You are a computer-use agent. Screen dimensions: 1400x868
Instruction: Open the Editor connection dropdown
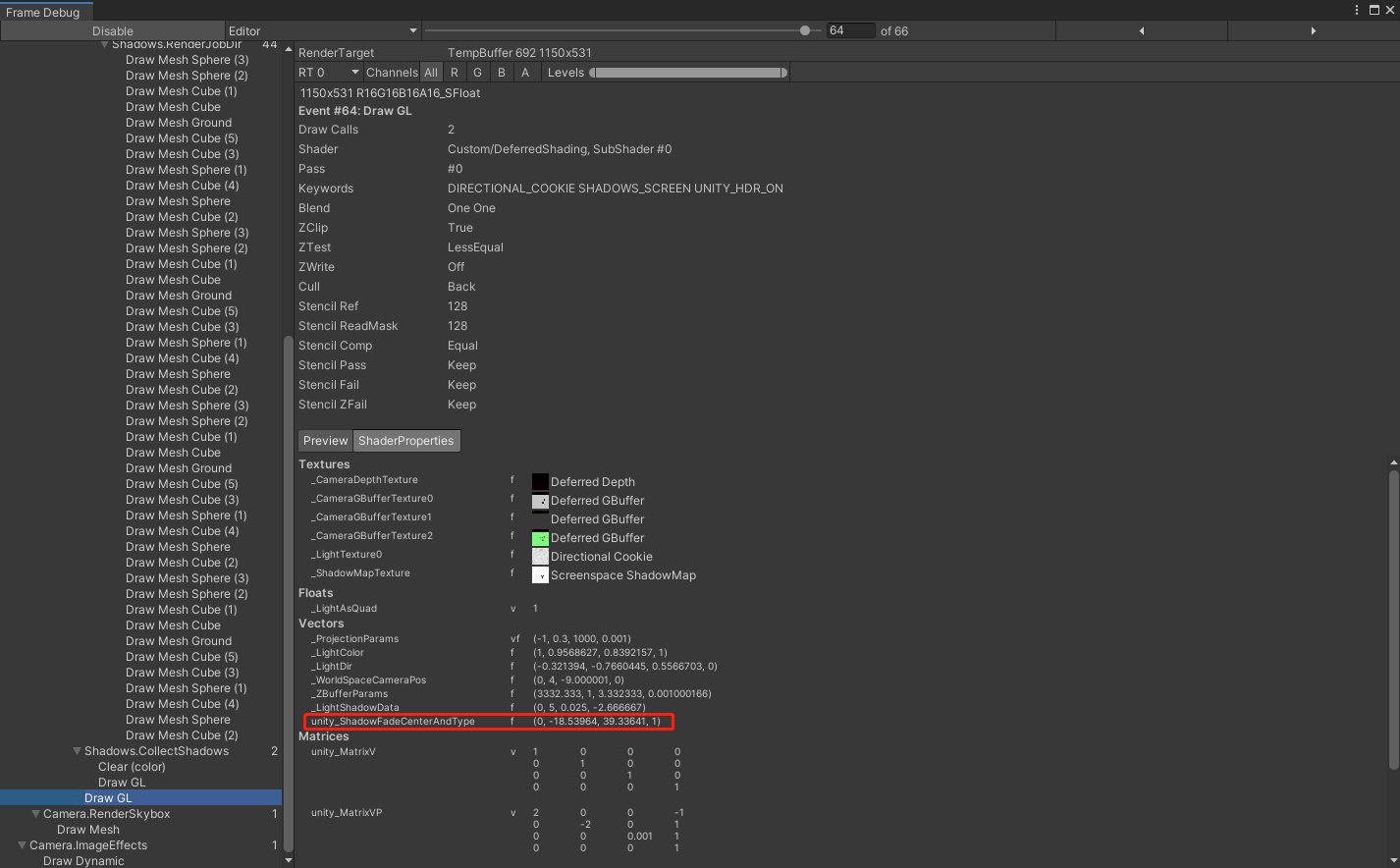(322, 31)
